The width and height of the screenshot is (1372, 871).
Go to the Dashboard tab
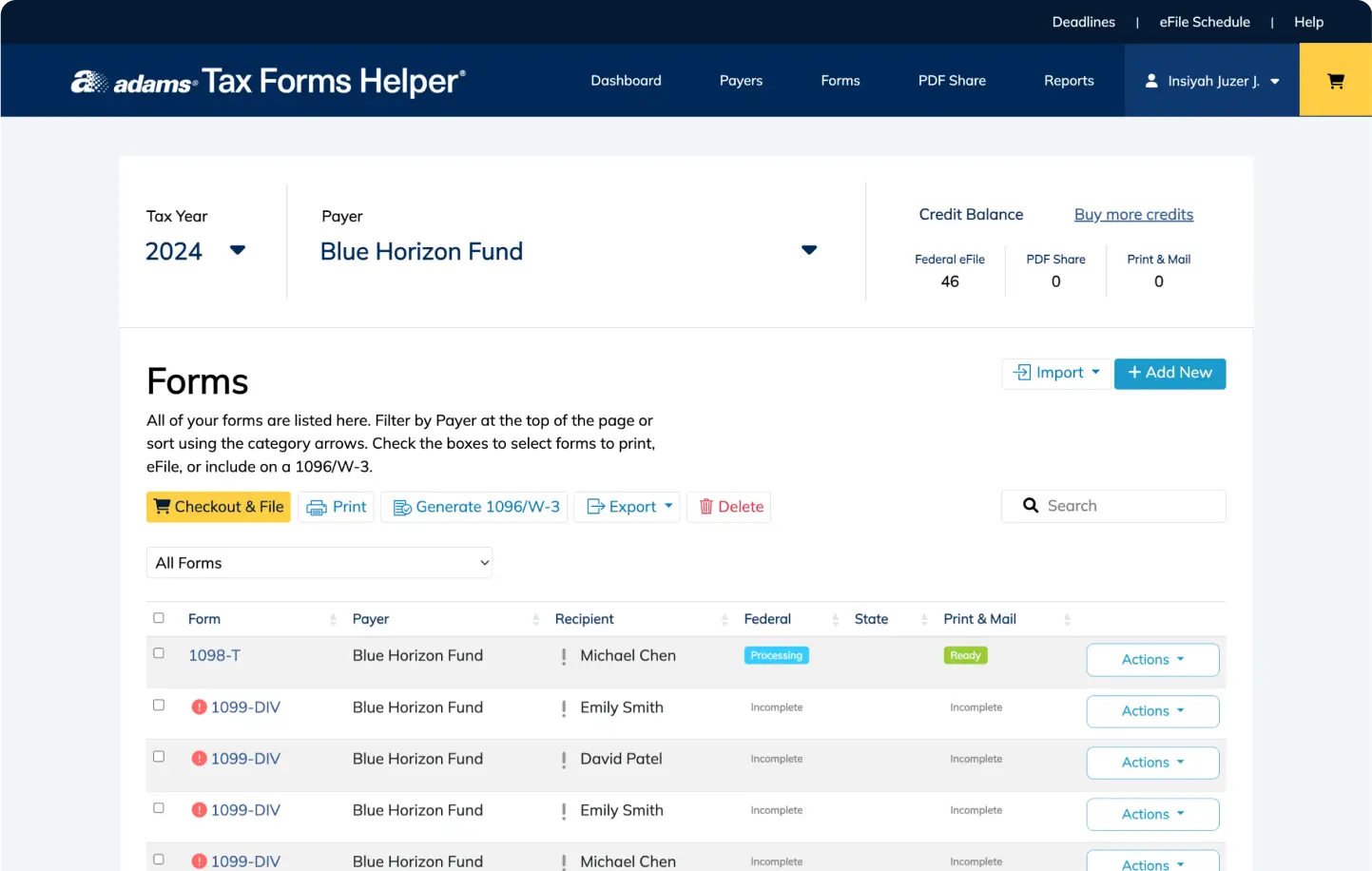626,81
